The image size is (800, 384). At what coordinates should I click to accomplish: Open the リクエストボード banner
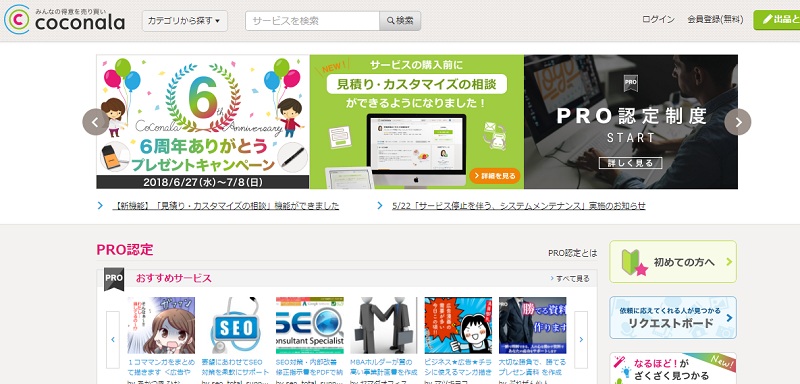[x=673, y=317]
